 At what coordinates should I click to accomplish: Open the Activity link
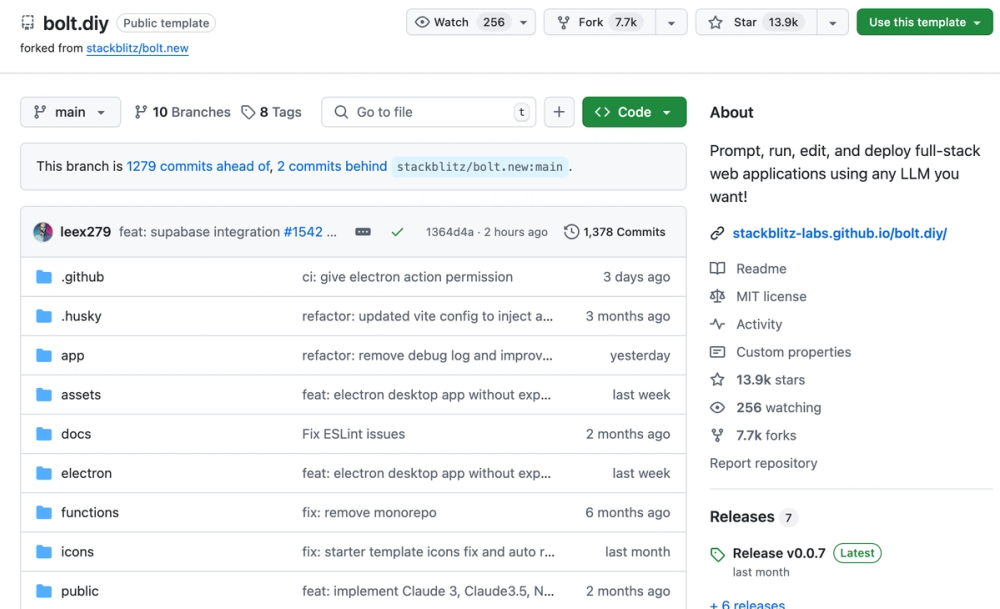(x=759, y=324)
